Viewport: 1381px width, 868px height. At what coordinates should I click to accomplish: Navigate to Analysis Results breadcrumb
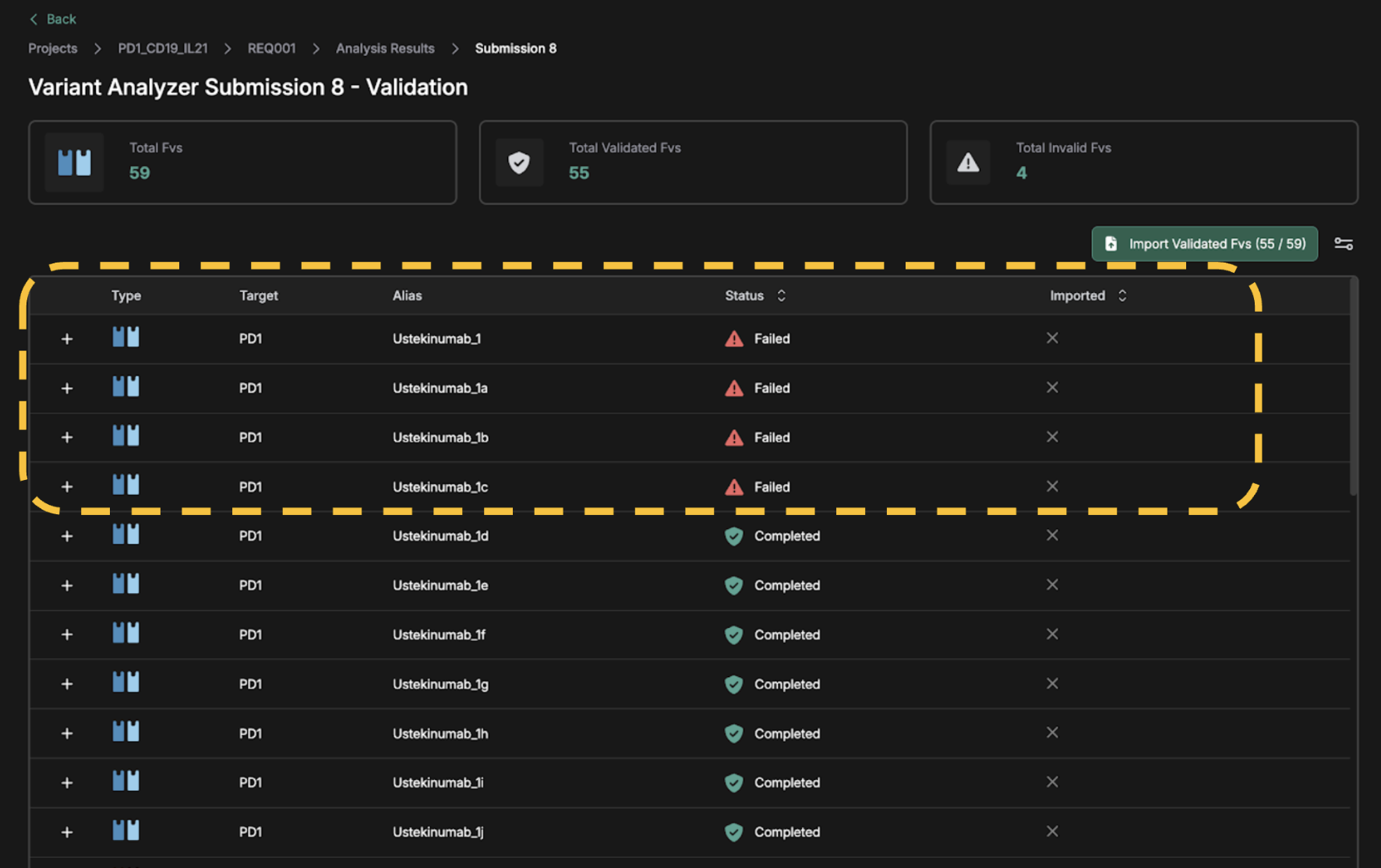pyautogui.click(x=385, y=48)
